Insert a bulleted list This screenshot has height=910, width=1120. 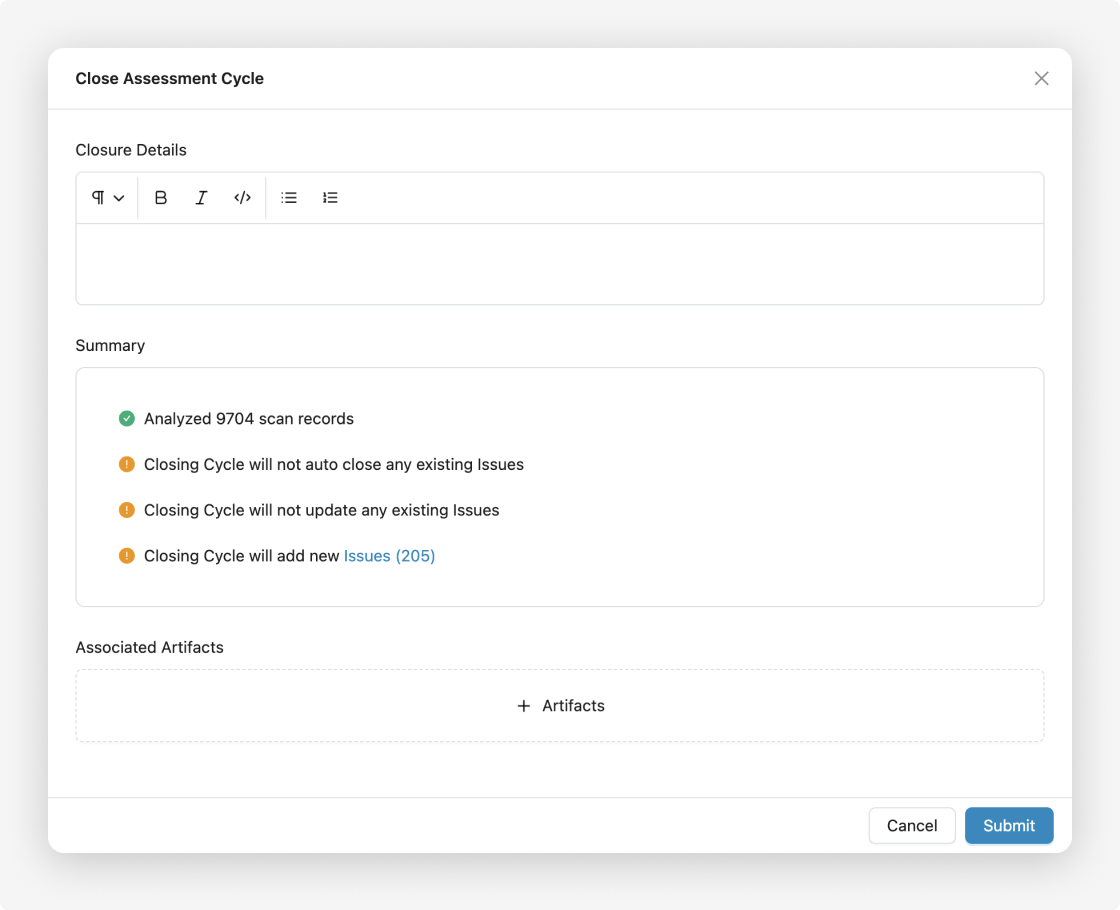[x=289, y=198]
